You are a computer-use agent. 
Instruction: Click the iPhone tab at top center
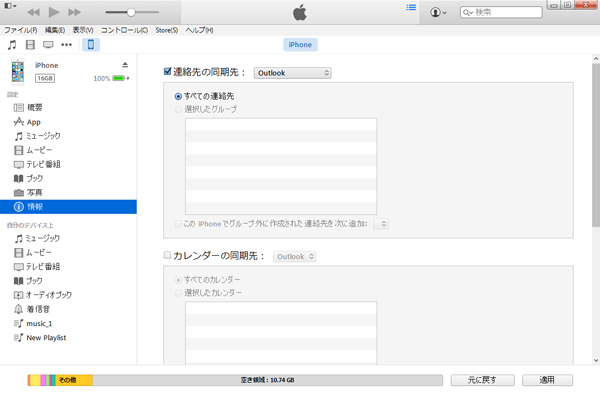[300, 44]
